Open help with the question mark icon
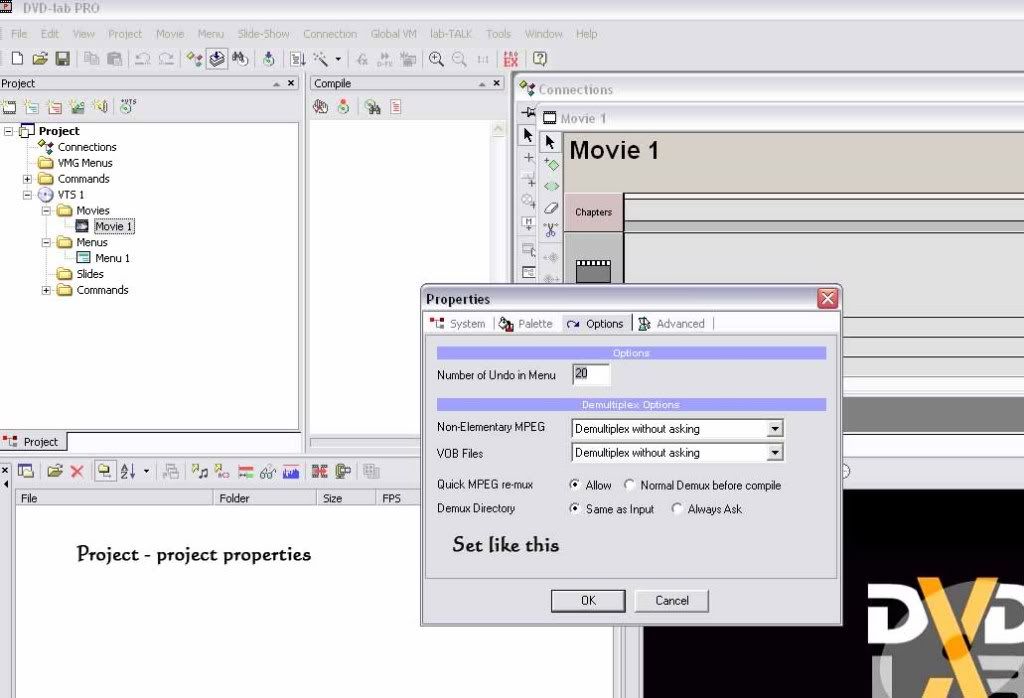The height and width of the screenshot is (698, 1024). coord(539,59)
